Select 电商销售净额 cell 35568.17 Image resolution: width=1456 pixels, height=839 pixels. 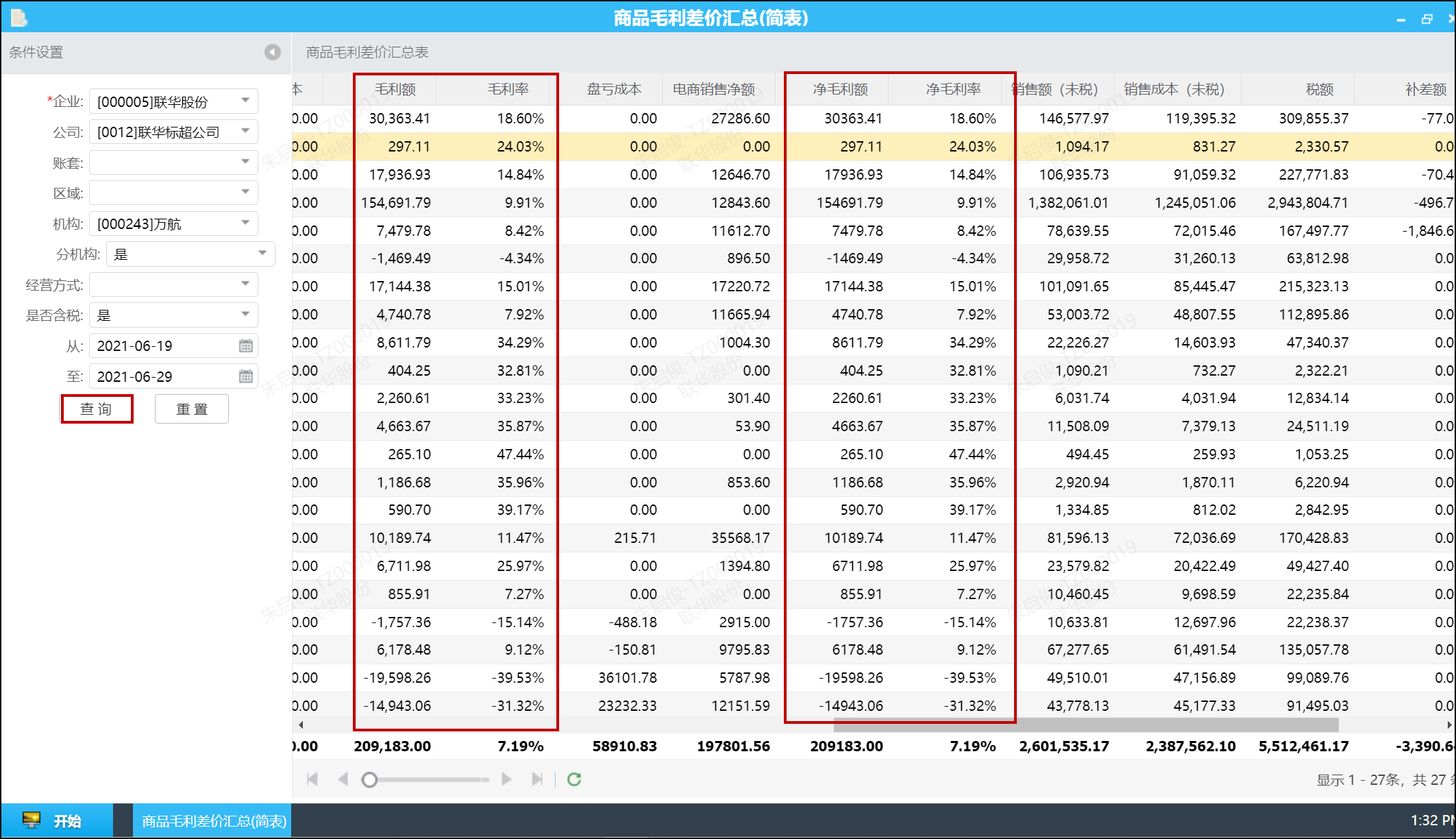coord(741,538)
